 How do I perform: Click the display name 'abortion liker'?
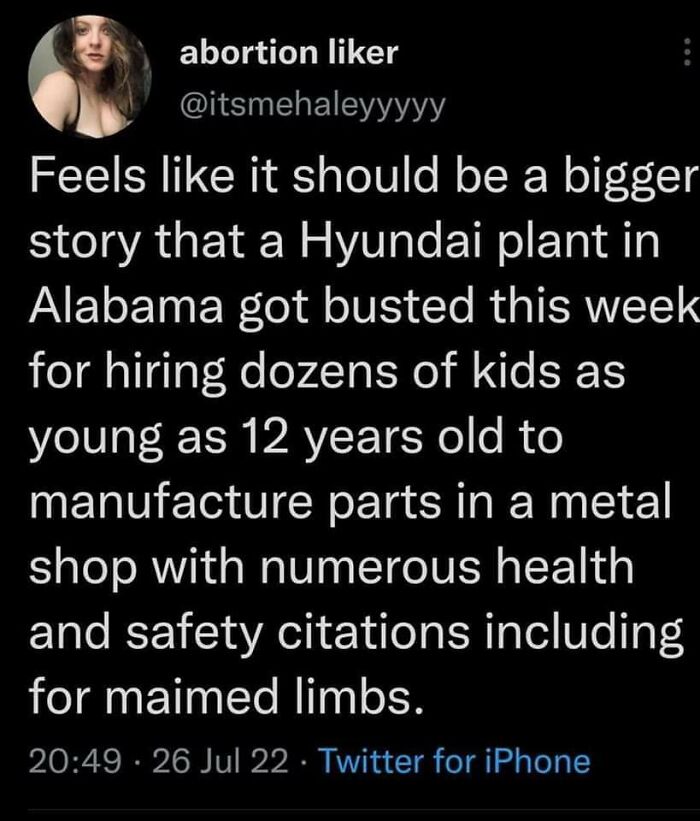tap(290, 55)
